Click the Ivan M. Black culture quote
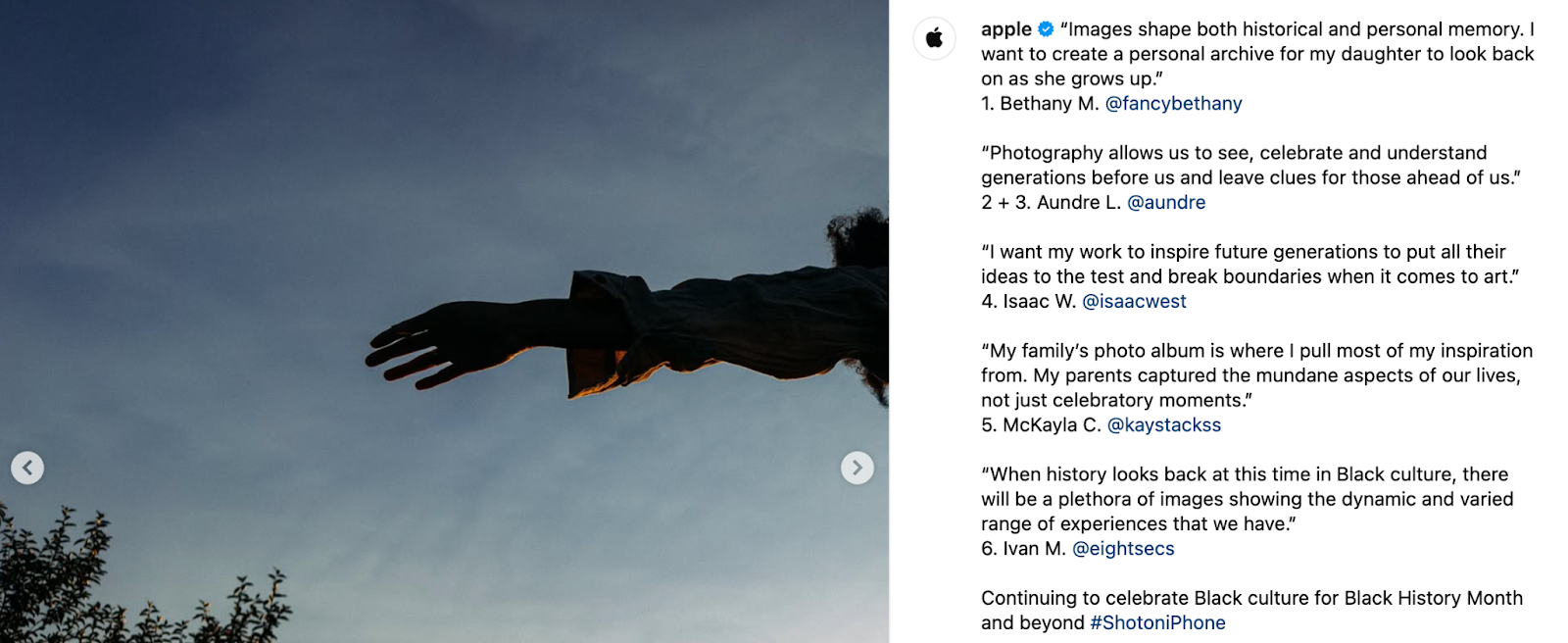 point(1247,499)
